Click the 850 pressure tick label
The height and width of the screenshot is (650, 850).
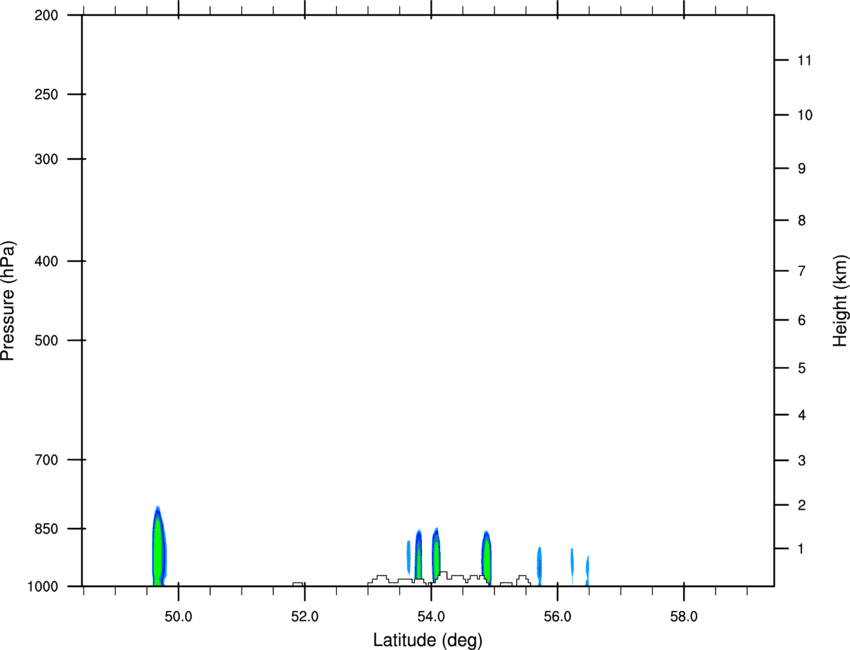coord(46,528)
